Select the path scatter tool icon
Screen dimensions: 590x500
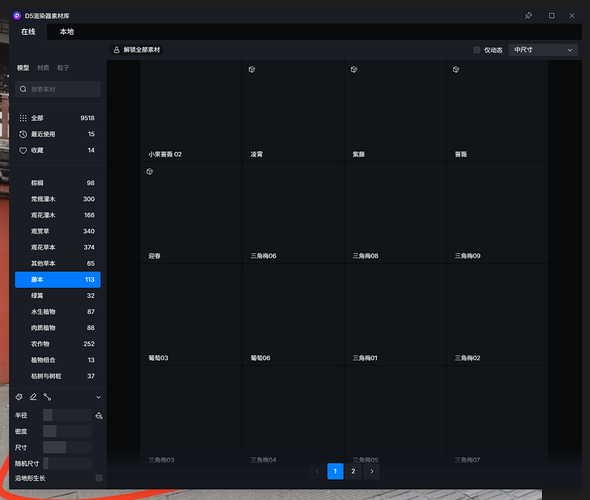(47, 397)
